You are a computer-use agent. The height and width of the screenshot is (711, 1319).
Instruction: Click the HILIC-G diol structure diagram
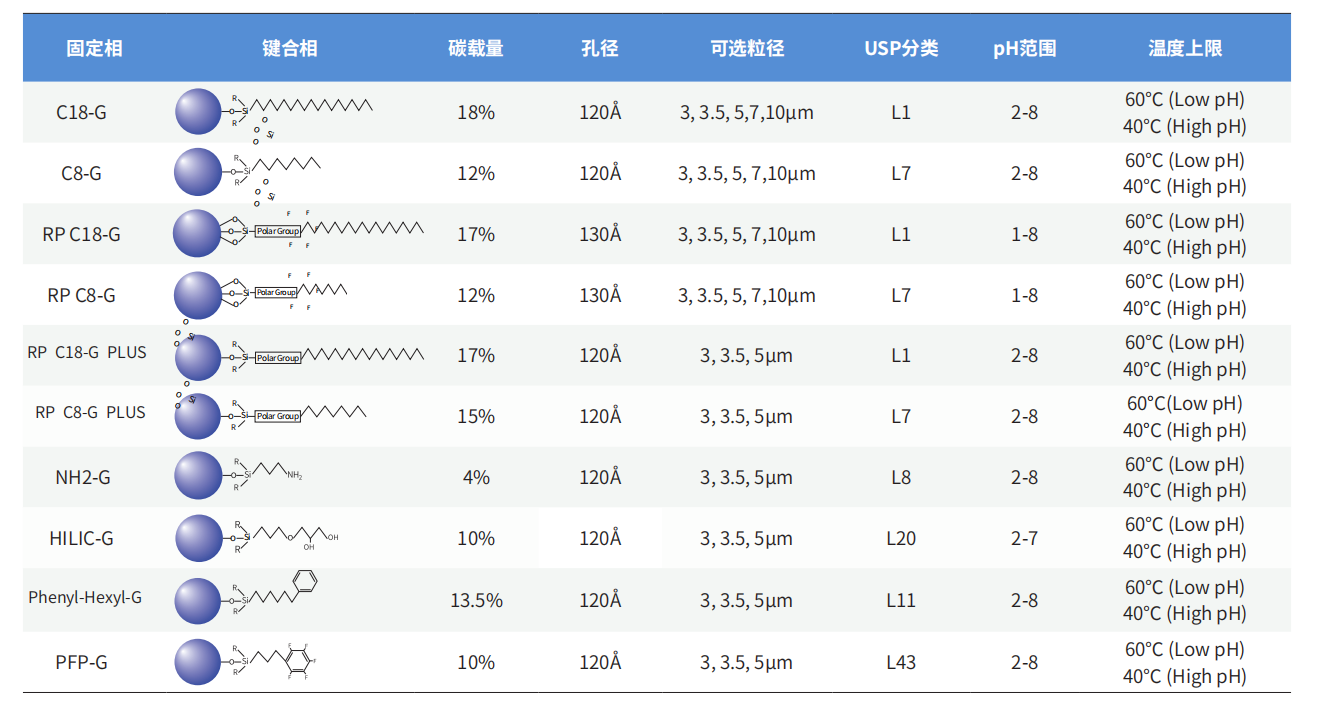(256, 537)
